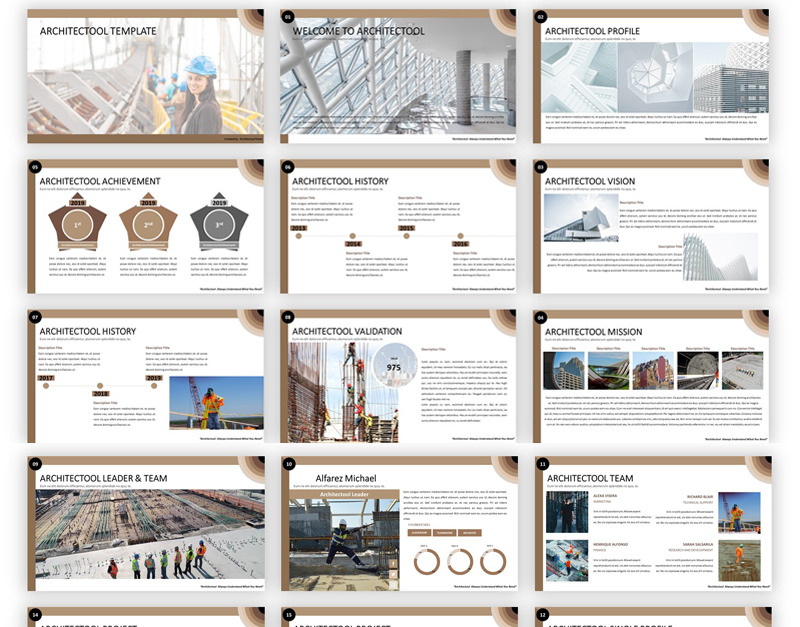Click the slide number badge 01
The width and height of the screenshot is (800, 627).
(287, 17)
